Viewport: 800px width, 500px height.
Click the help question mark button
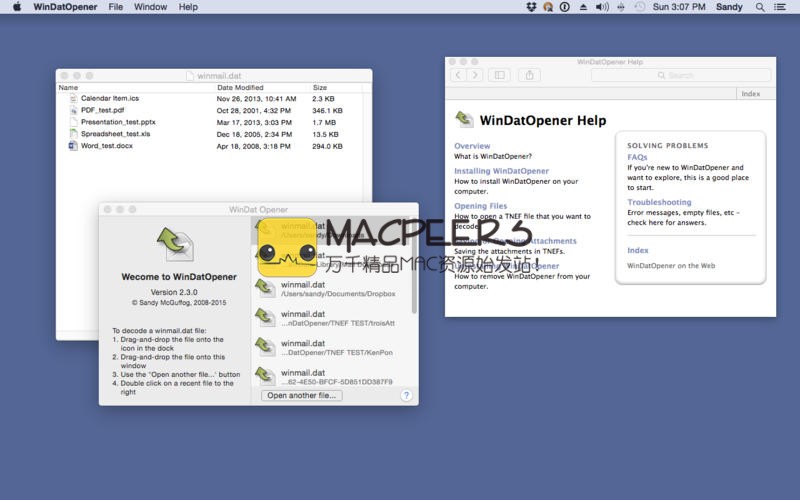(x=406, y=396)
